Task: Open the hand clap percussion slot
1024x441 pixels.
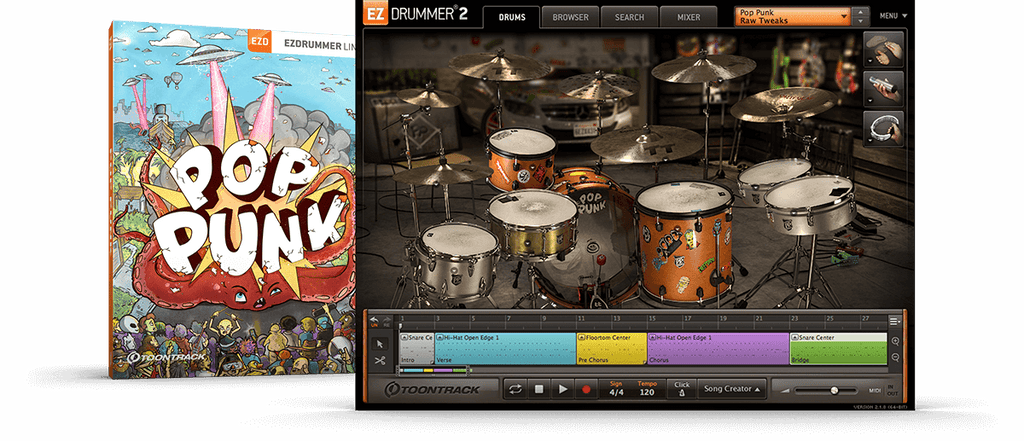Action: click(884, 49)
